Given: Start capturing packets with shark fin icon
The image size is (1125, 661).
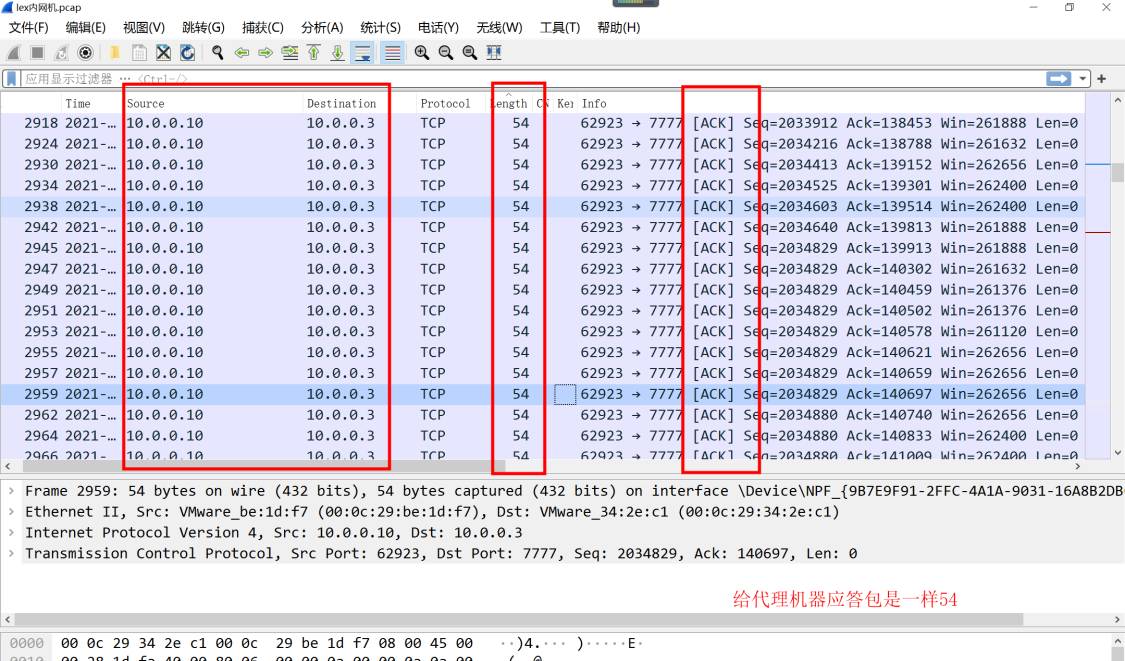Looking at the screenshot, I should (14, 52).
